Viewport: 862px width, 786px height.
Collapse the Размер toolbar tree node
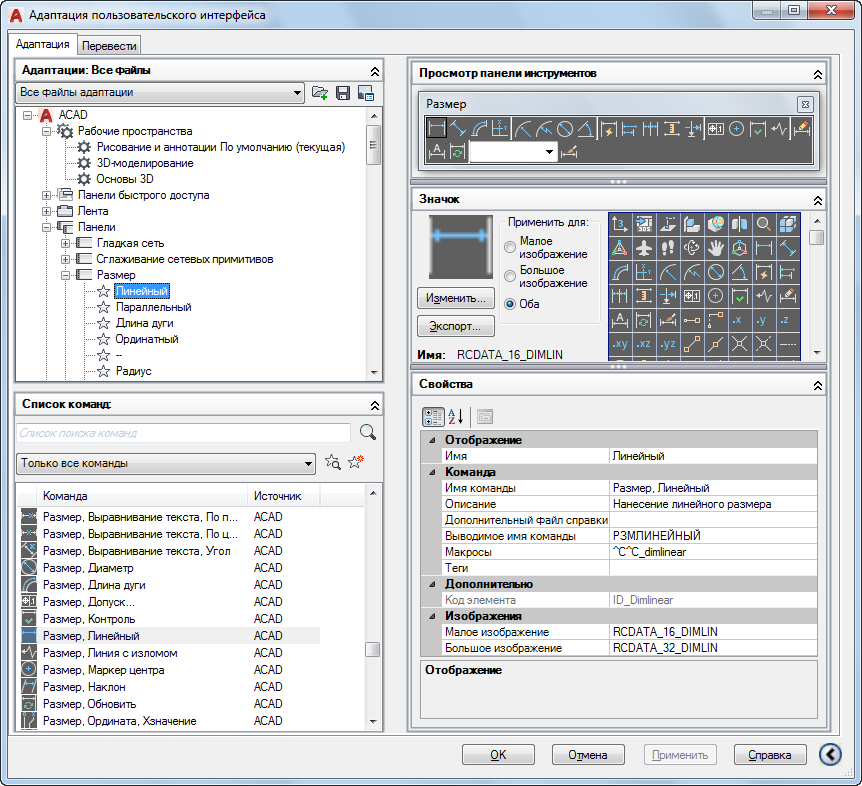click(x=65, y=275)
